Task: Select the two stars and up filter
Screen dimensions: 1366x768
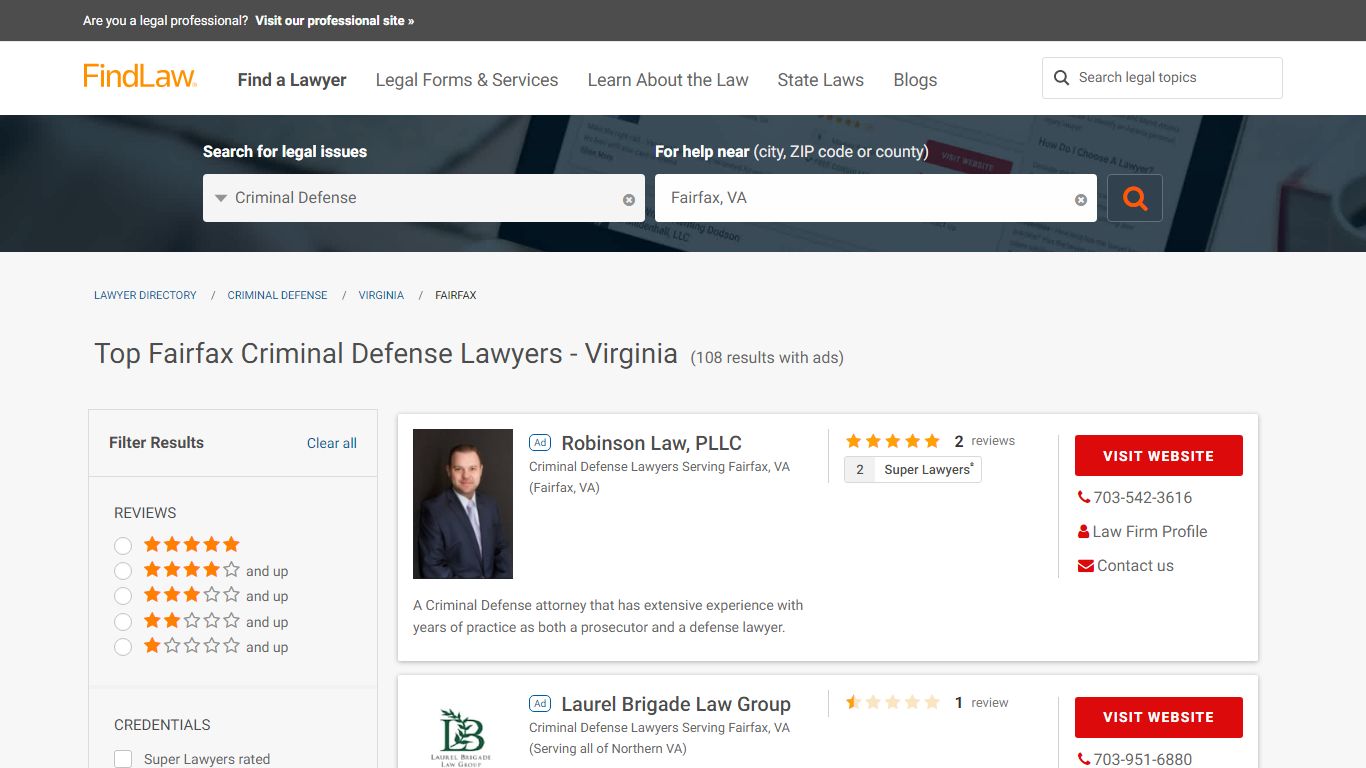Action: click(123, 622)
